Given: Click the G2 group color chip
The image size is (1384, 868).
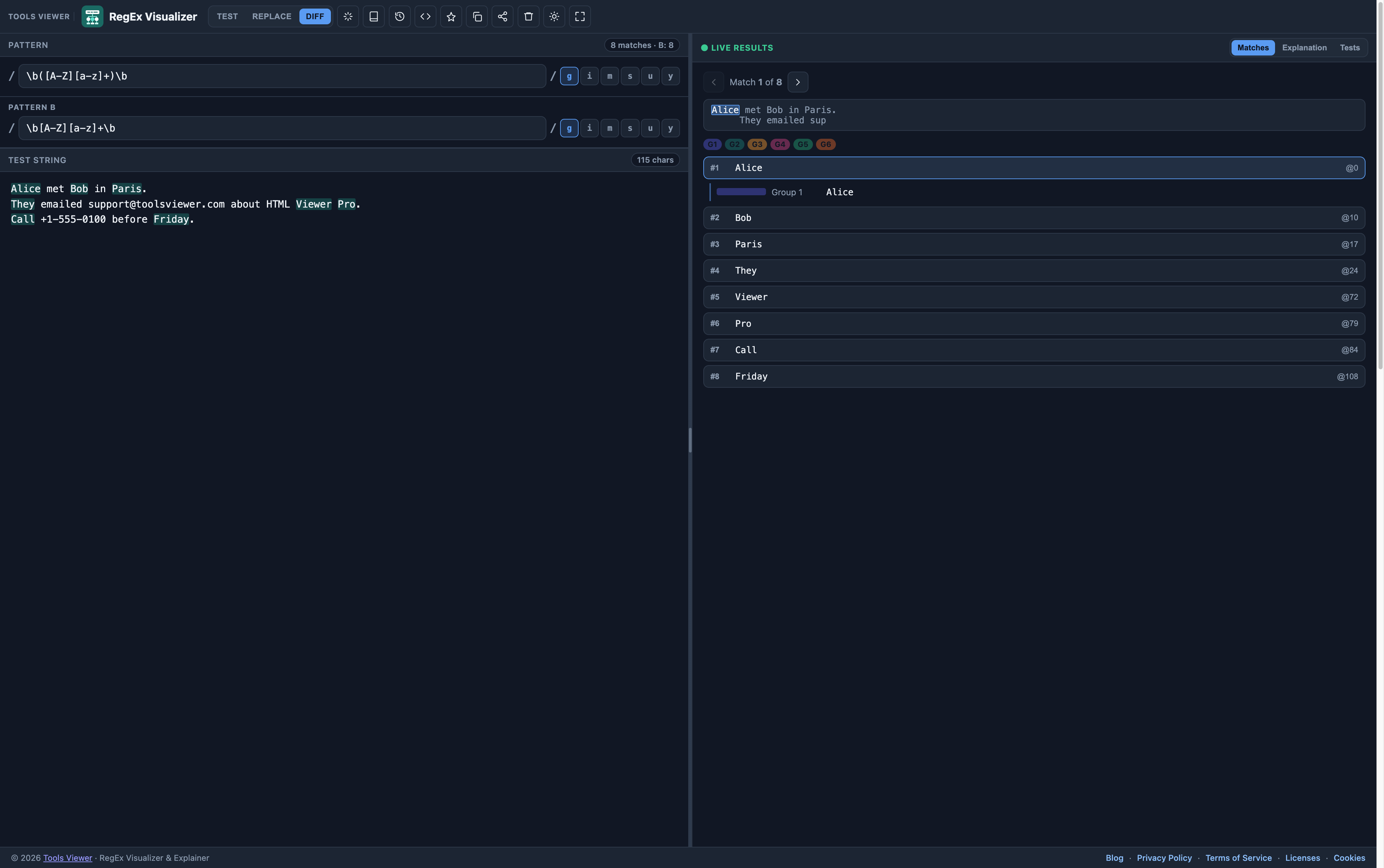Looking at the screenshot, I should coord(735,144).
